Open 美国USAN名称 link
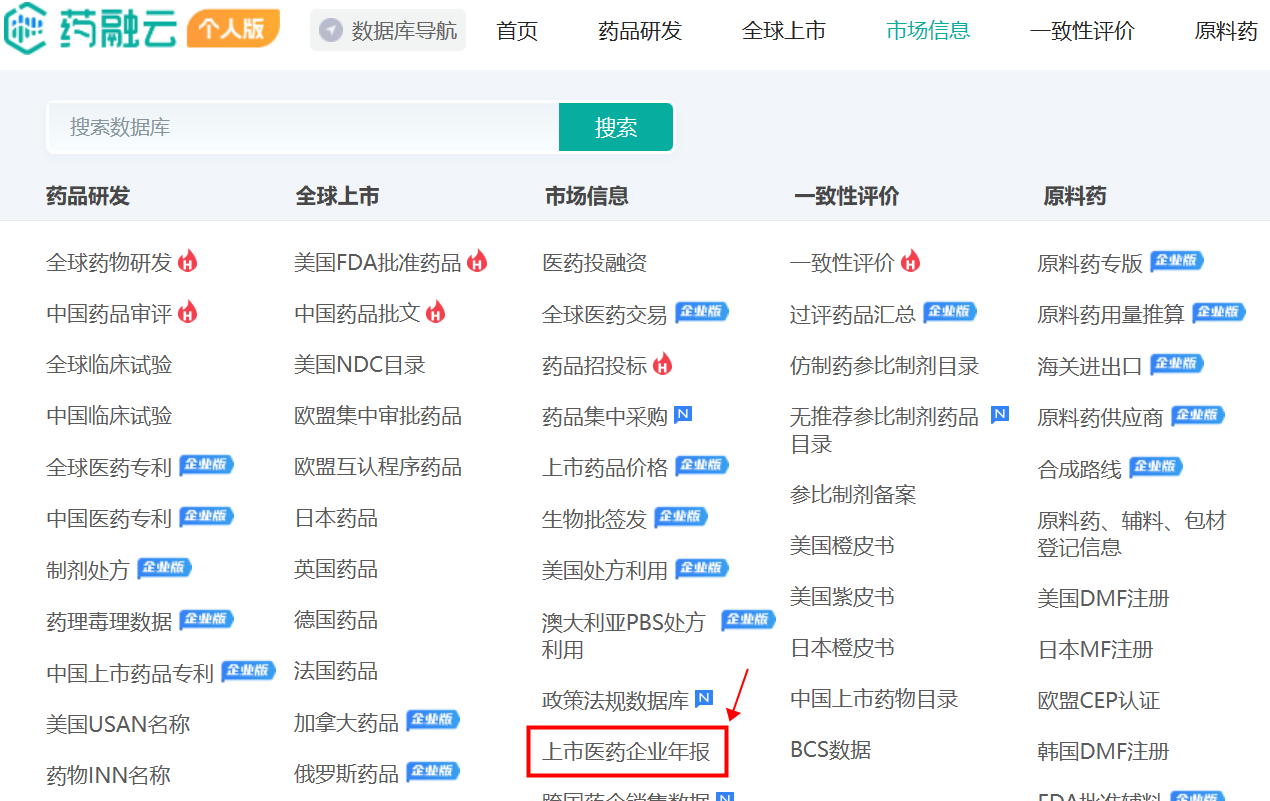This screenshot has height=801, width=1270. click(118, 724)
